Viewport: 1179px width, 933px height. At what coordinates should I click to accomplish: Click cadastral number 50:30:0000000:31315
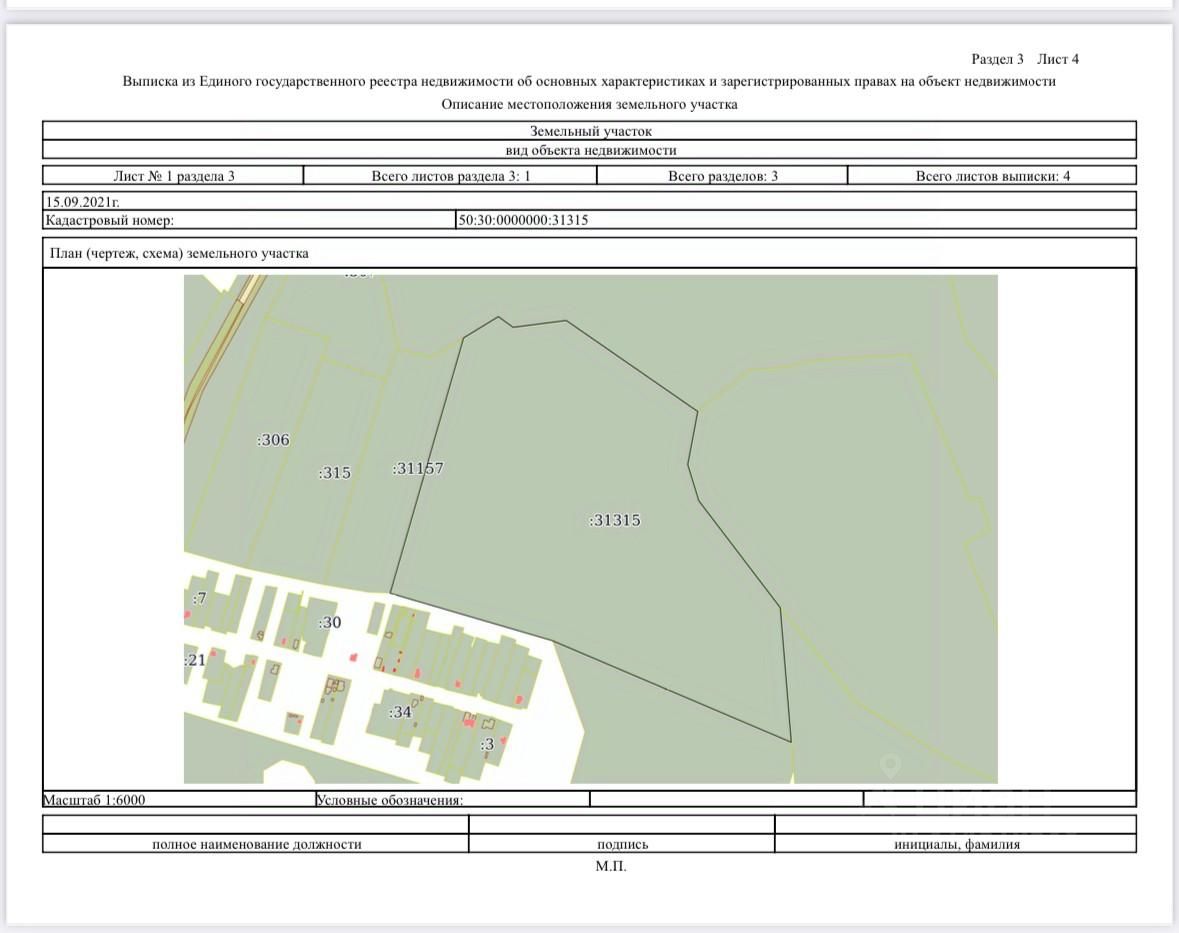[524, 220]
